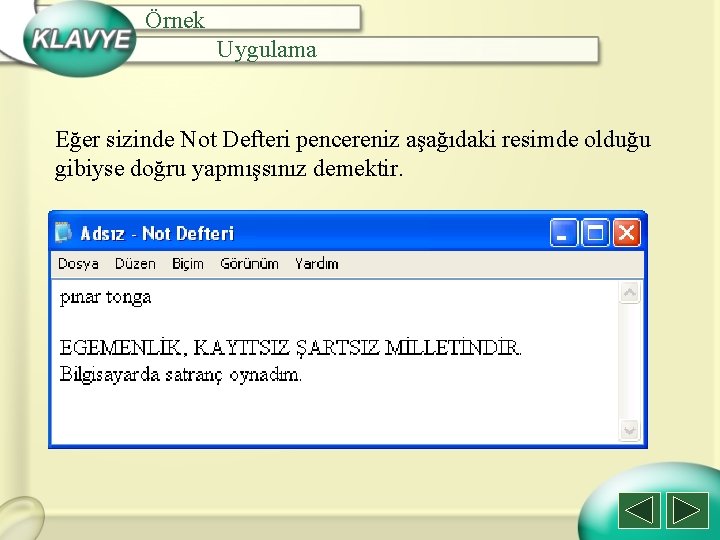Click the Örnek heading label

coord(174,20)
